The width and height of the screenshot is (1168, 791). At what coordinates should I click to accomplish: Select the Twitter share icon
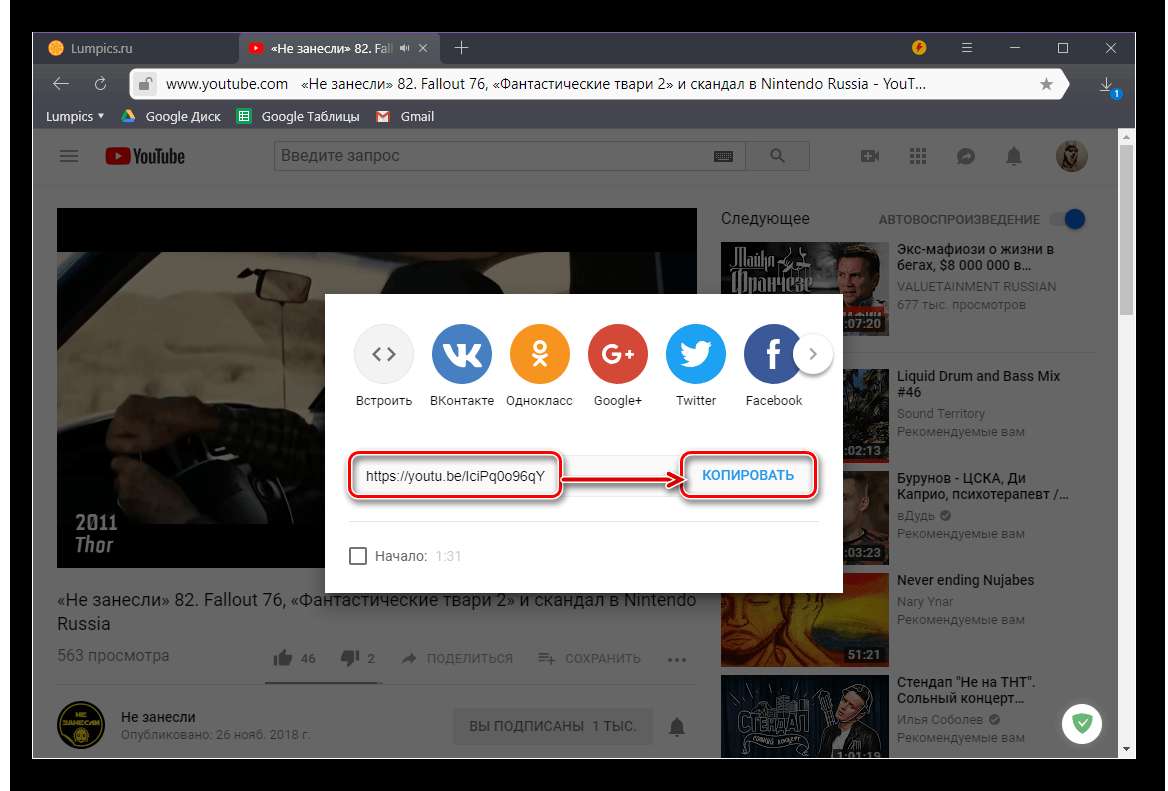696,354
